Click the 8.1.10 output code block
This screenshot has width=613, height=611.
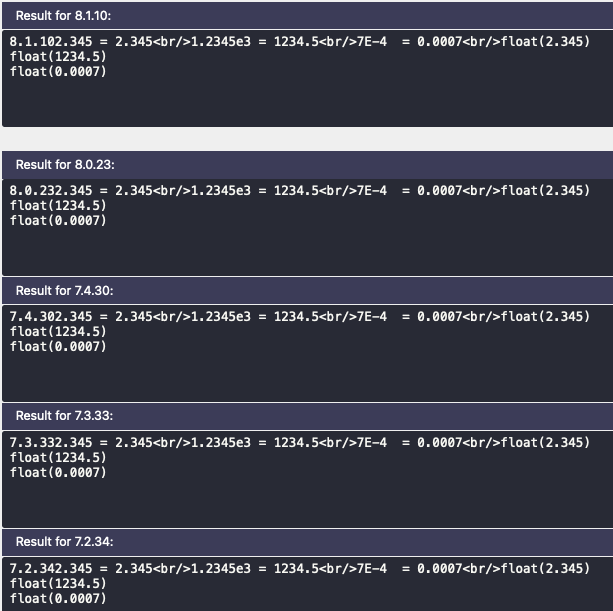click(x=307, y=79)
